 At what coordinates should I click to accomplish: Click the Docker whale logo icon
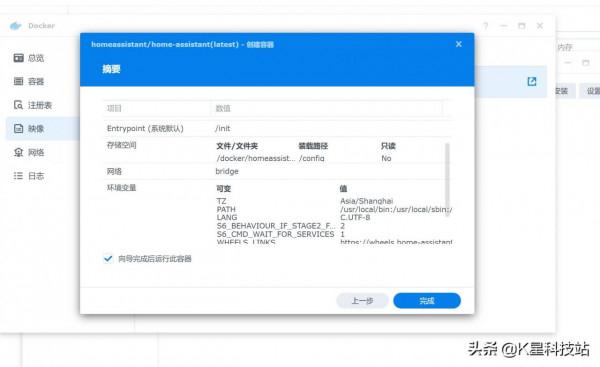[15, 26]
